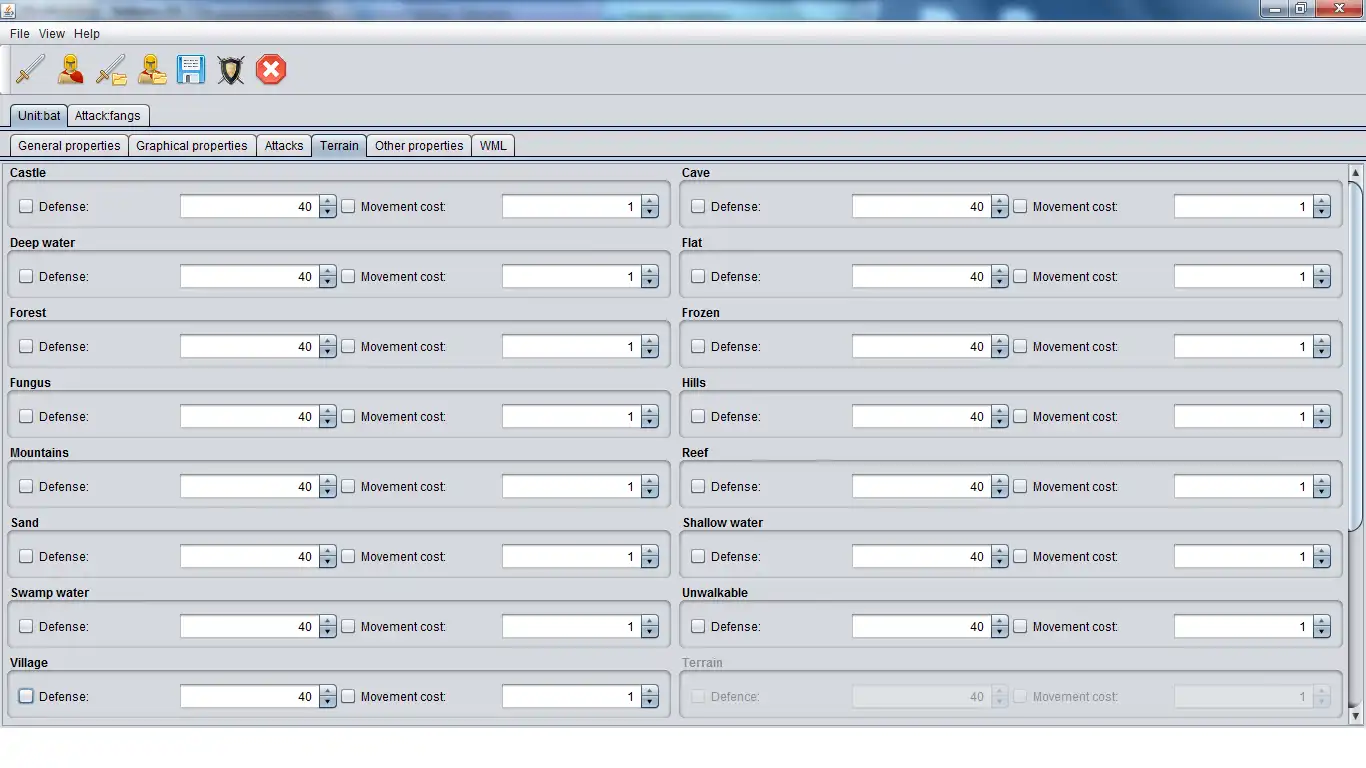
Task: Enable the Fungus Movement cost checkbox
Action: pos(348,417)
